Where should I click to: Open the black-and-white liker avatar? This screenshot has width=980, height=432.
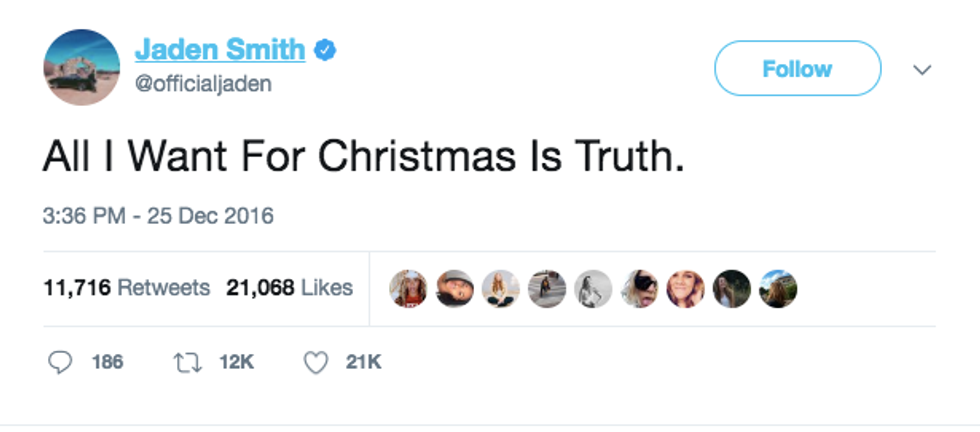[x=593, y=289]
